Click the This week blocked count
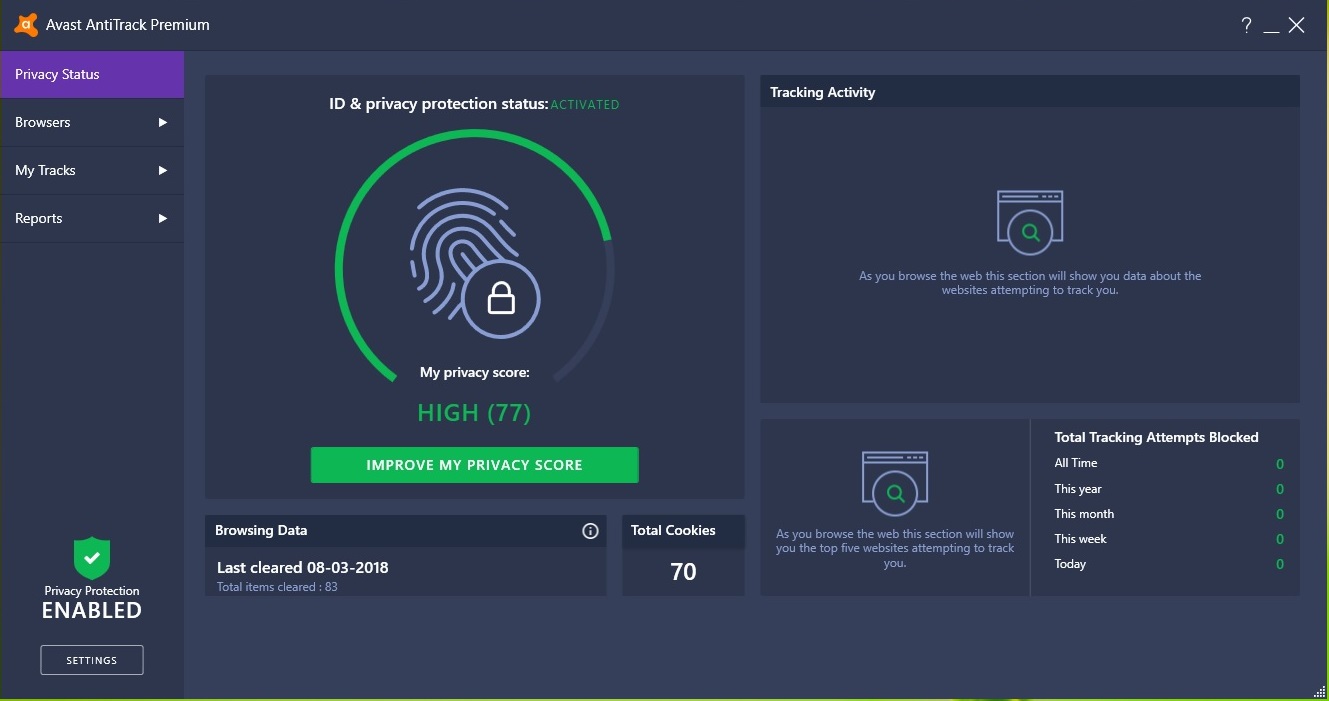 [1280, 539]
